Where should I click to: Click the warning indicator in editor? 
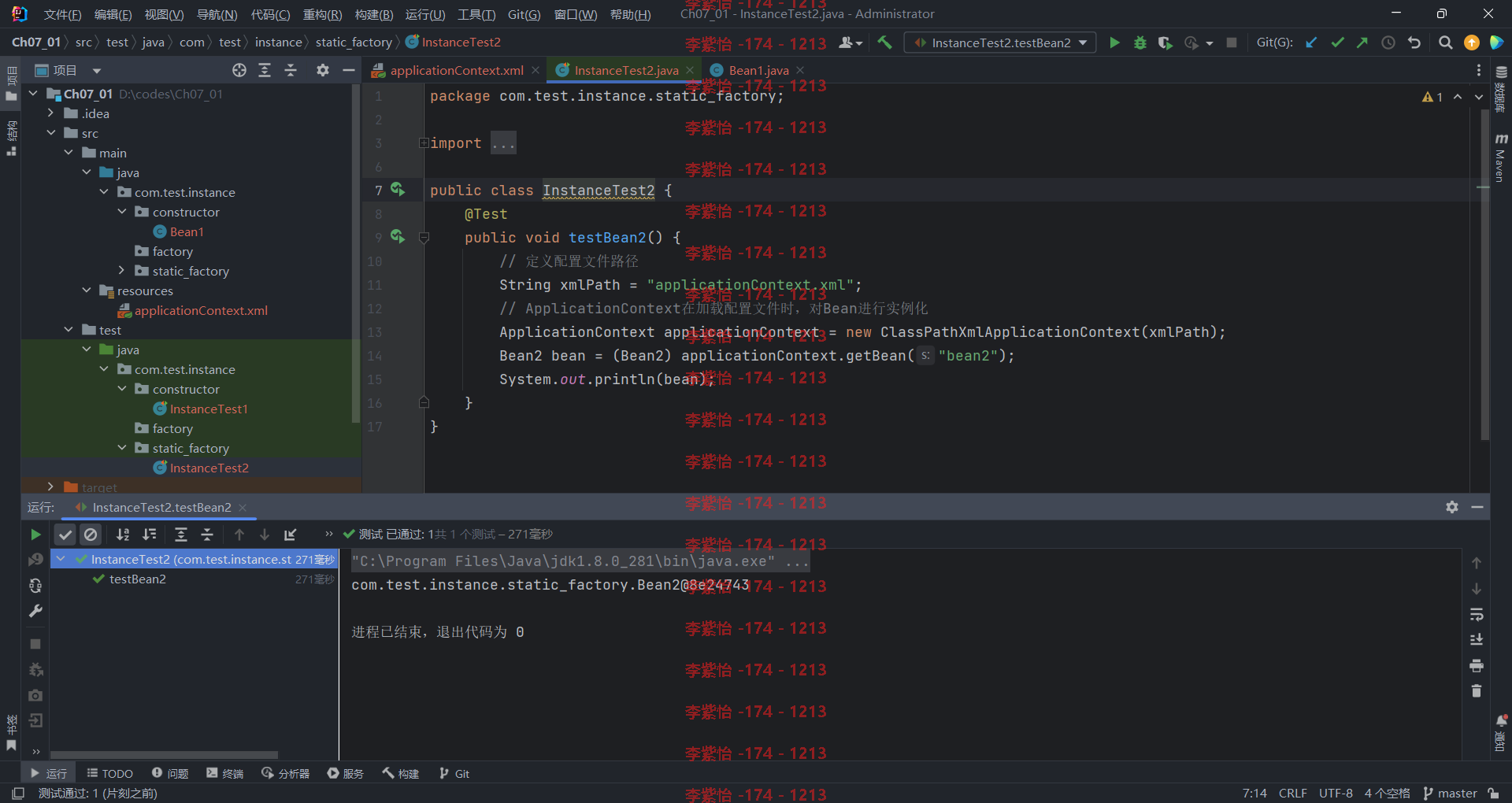point(1432,97)
